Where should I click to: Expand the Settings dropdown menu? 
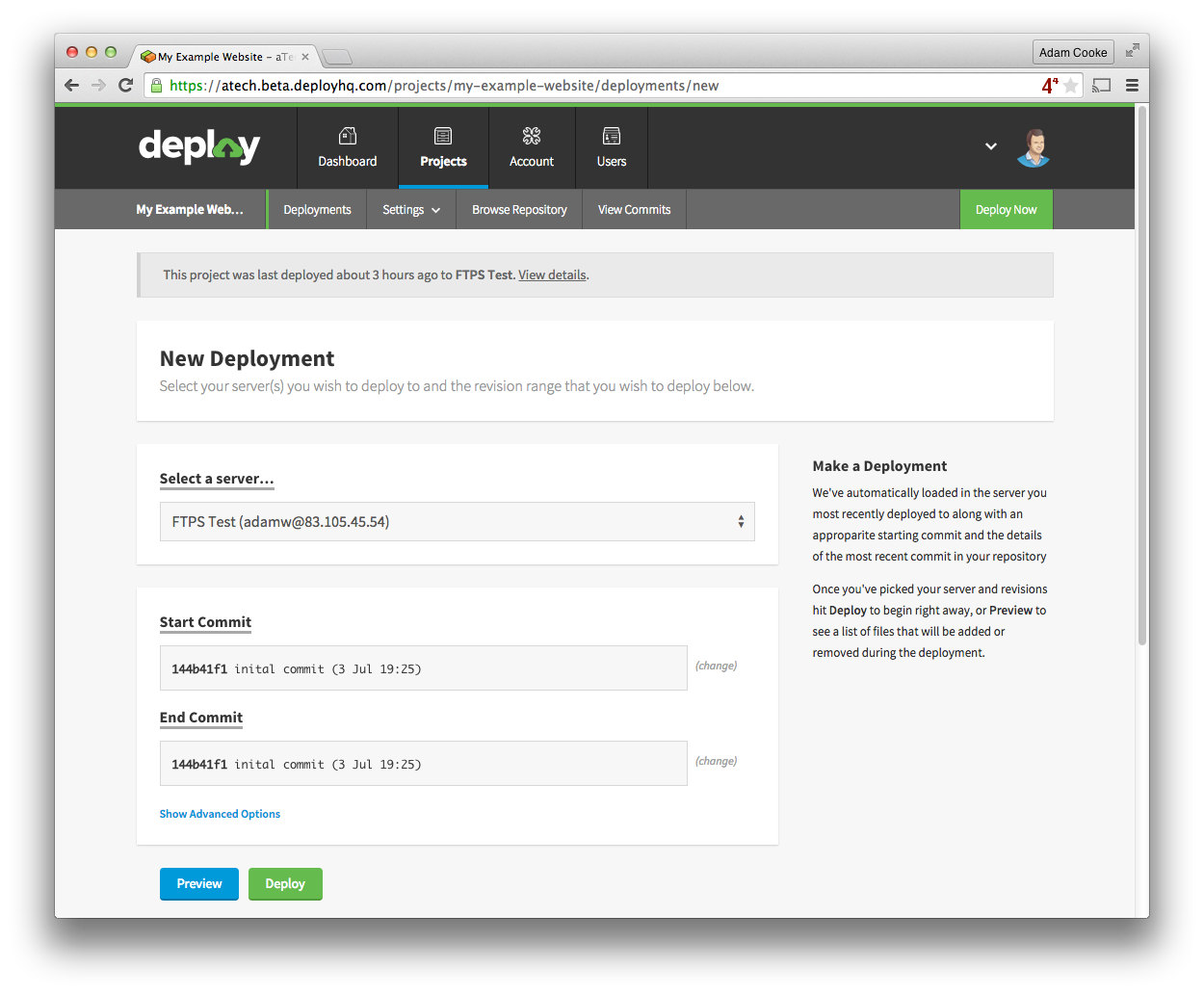pyautogui.click(x=411, y=209)
